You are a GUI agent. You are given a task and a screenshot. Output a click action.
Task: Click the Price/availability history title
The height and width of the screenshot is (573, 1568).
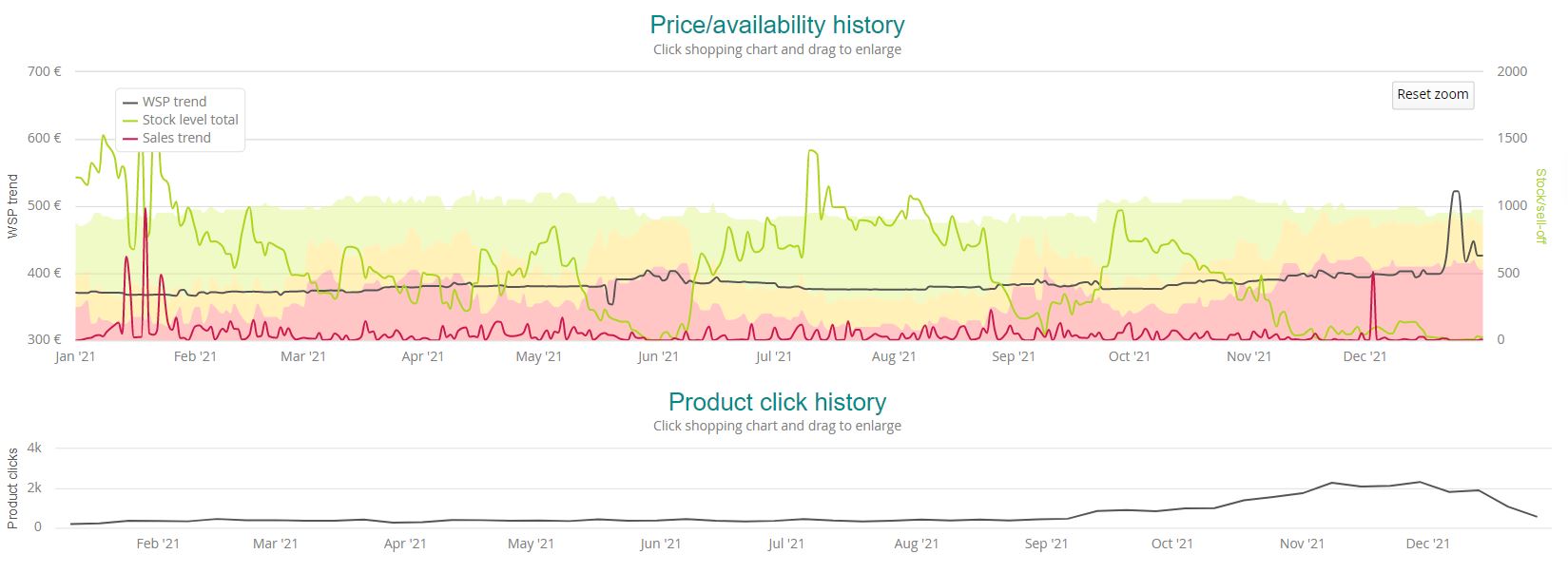(777, 25)
